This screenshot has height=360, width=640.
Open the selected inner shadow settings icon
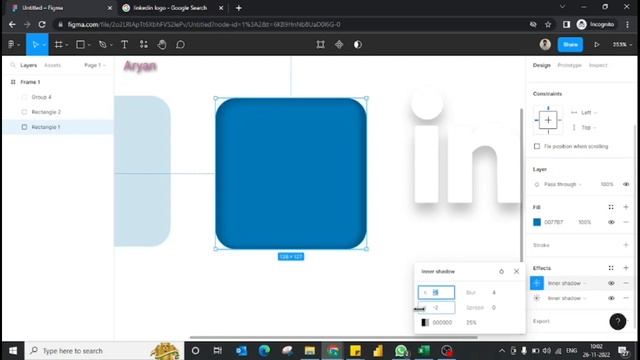(x=537, y=283)
